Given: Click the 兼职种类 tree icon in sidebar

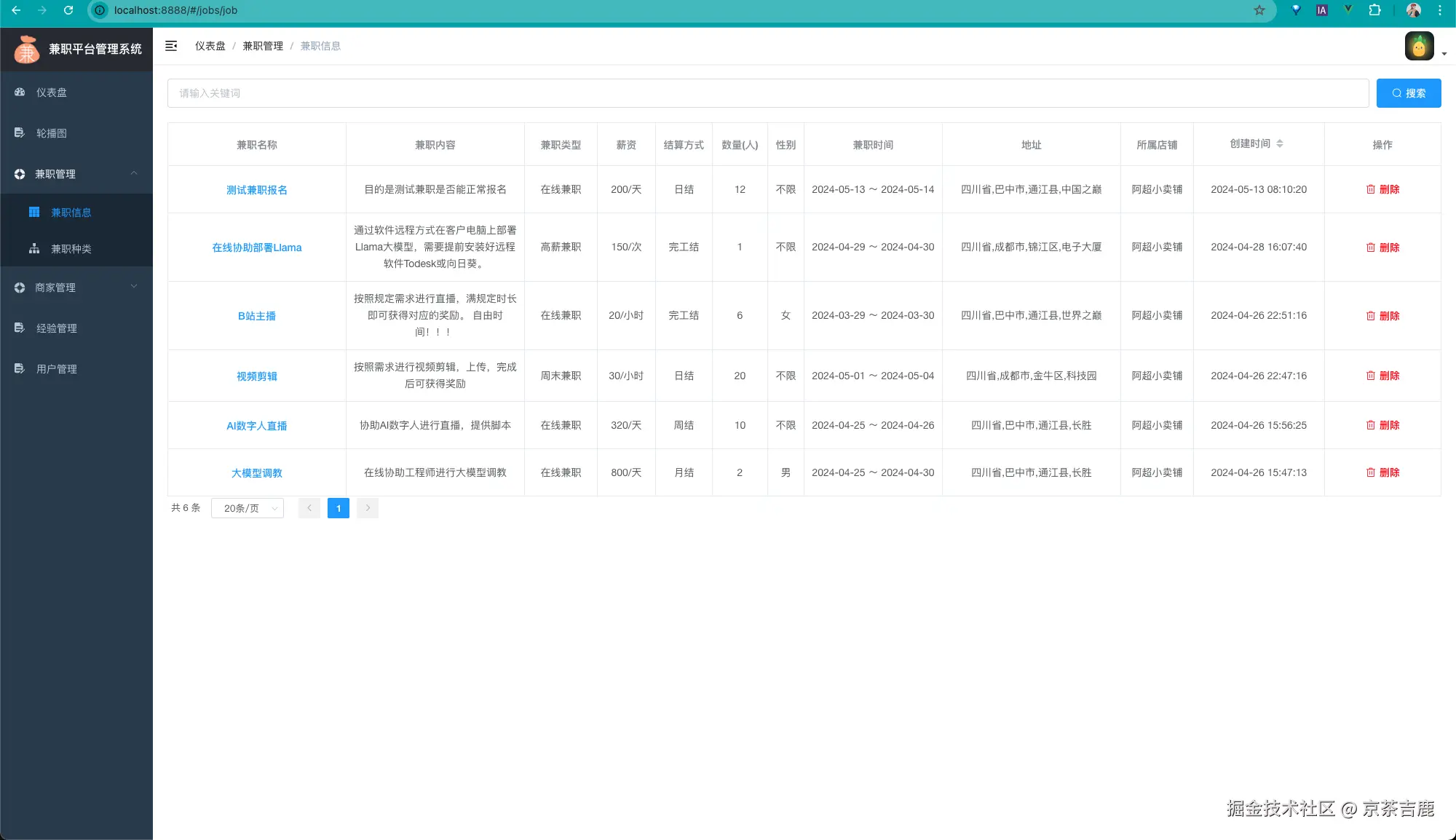Looking at the screenshot, I should [x=34, y=249].
